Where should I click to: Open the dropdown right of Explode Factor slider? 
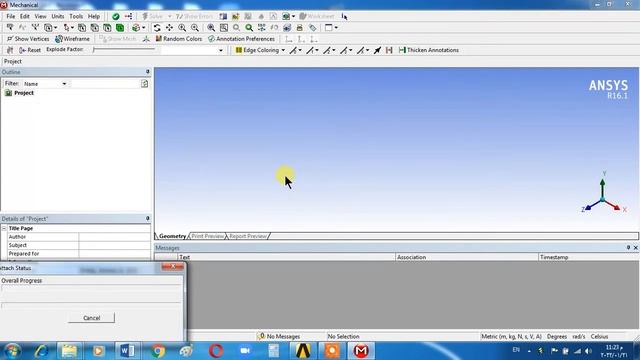tap(221, 50)
